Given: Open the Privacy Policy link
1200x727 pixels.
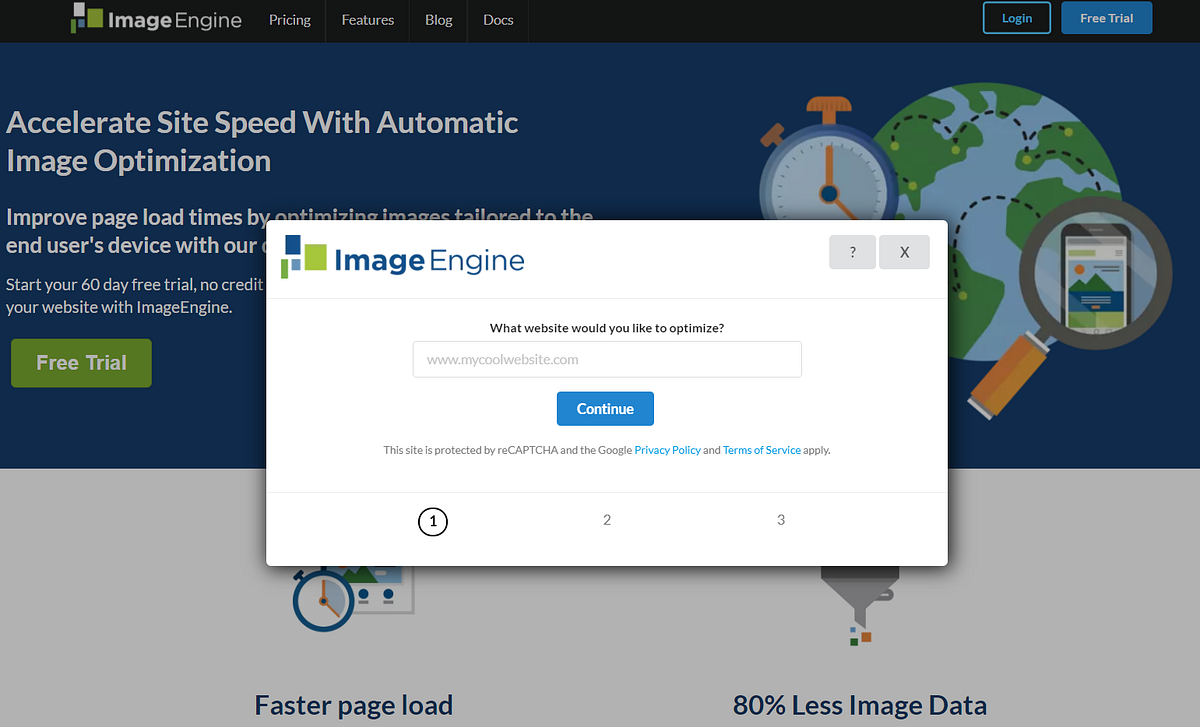Looking at the screenshot, I should 667,450.
